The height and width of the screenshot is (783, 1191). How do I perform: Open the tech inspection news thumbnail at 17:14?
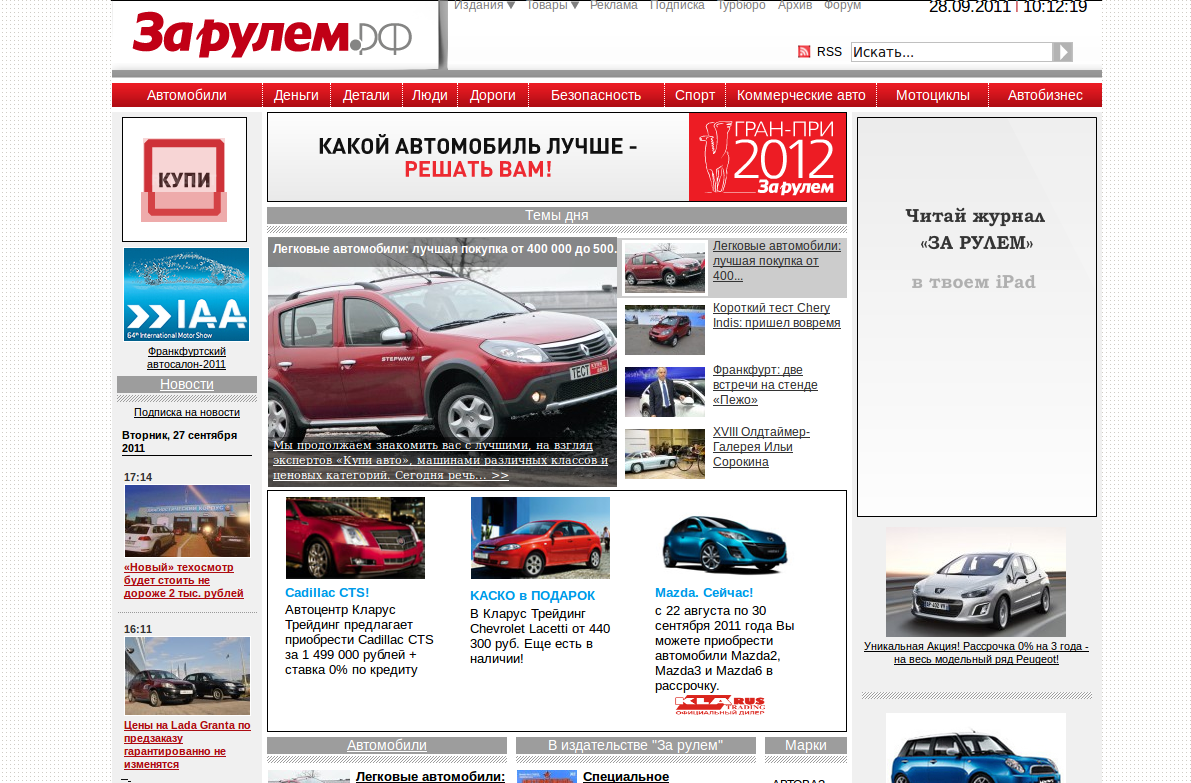187,521
